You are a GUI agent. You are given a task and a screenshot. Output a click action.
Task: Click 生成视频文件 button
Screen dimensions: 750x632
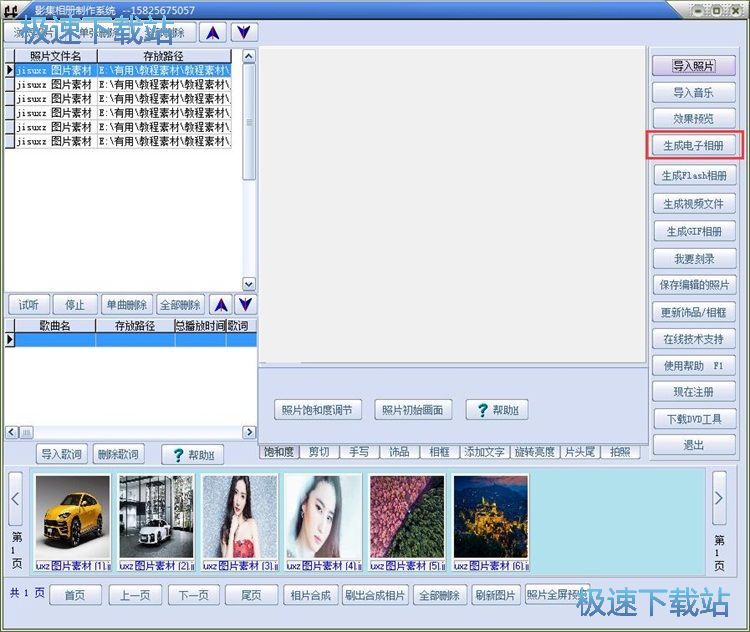693,203
